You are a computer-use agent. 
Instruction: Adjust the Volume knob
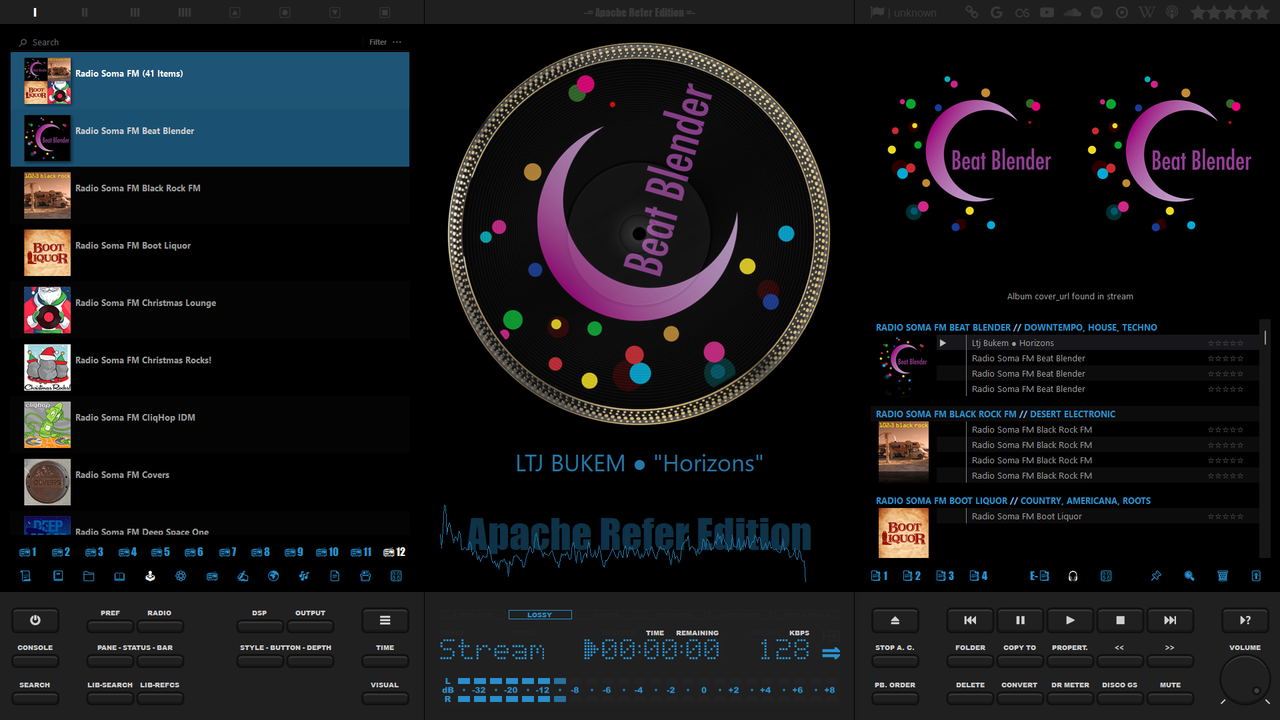[1245, 680]
